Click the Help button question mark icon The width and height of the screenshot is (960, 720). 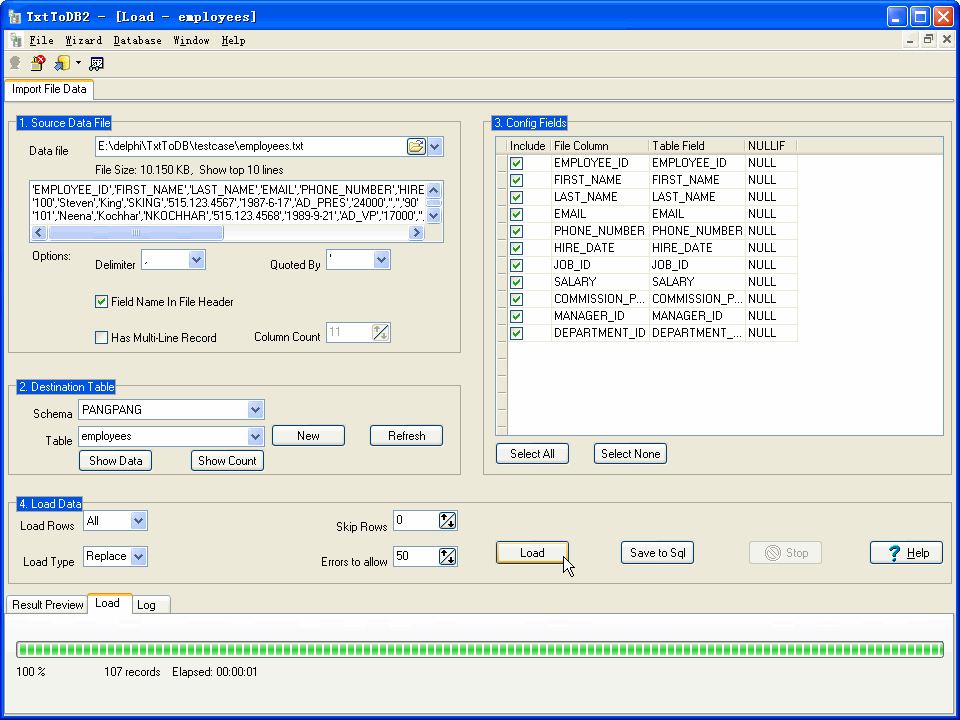pyautogui.click(x=894, y=553)
